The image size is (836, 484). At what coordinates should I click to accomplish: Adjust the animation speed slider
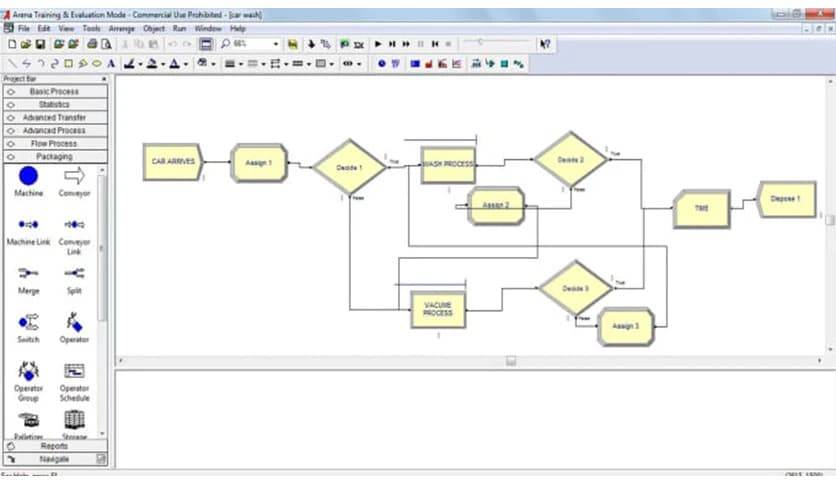[x=479, y=42]
